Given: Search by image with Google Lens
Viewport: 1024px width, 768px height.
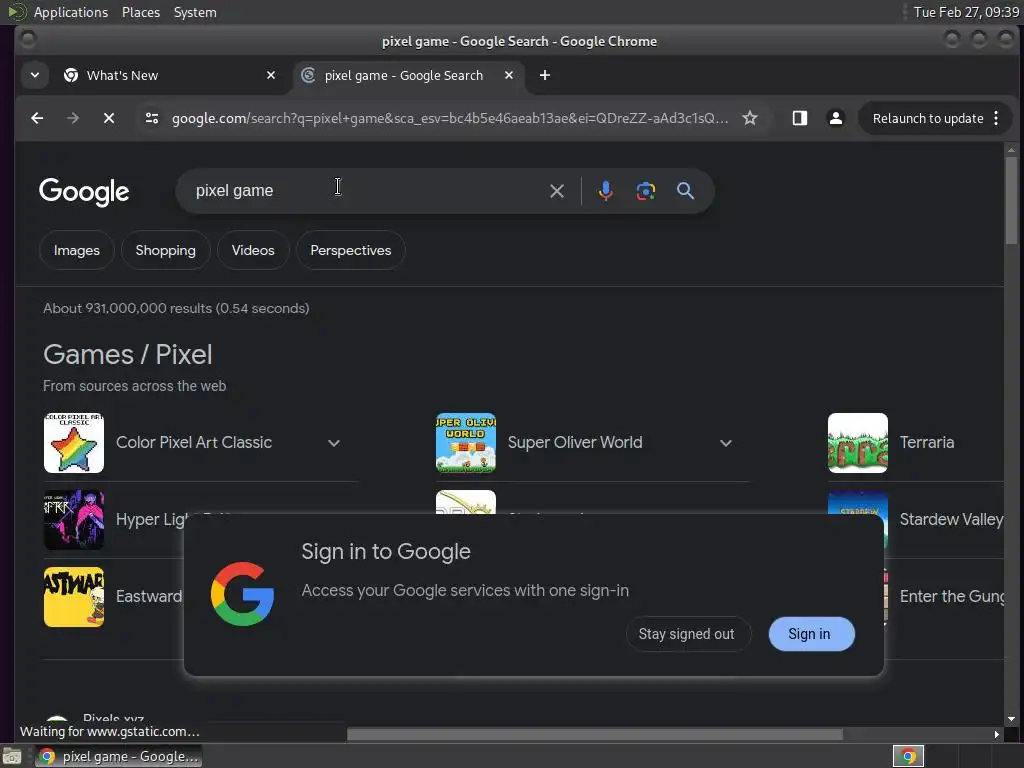Looking at the screenshot, I should click(x=645, y=191).
